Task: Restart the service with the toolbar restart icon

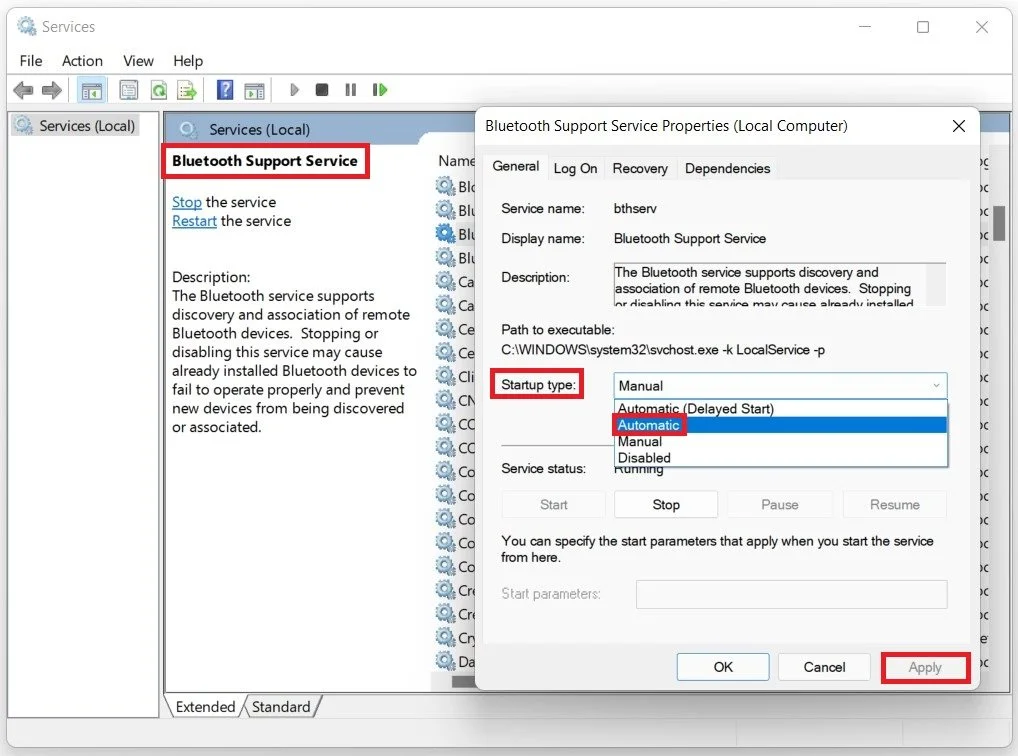Action: (x=380, y=90)
